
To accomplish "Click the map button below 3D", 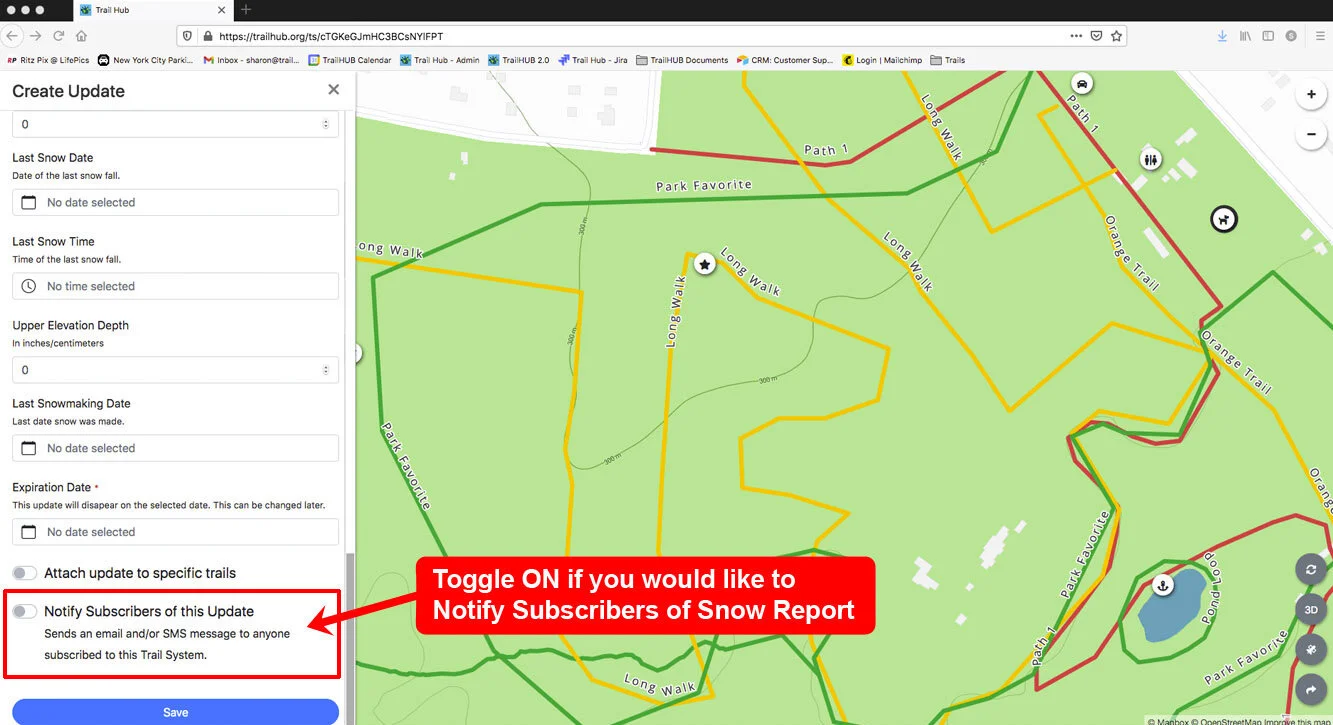I will coord(1311,650).
